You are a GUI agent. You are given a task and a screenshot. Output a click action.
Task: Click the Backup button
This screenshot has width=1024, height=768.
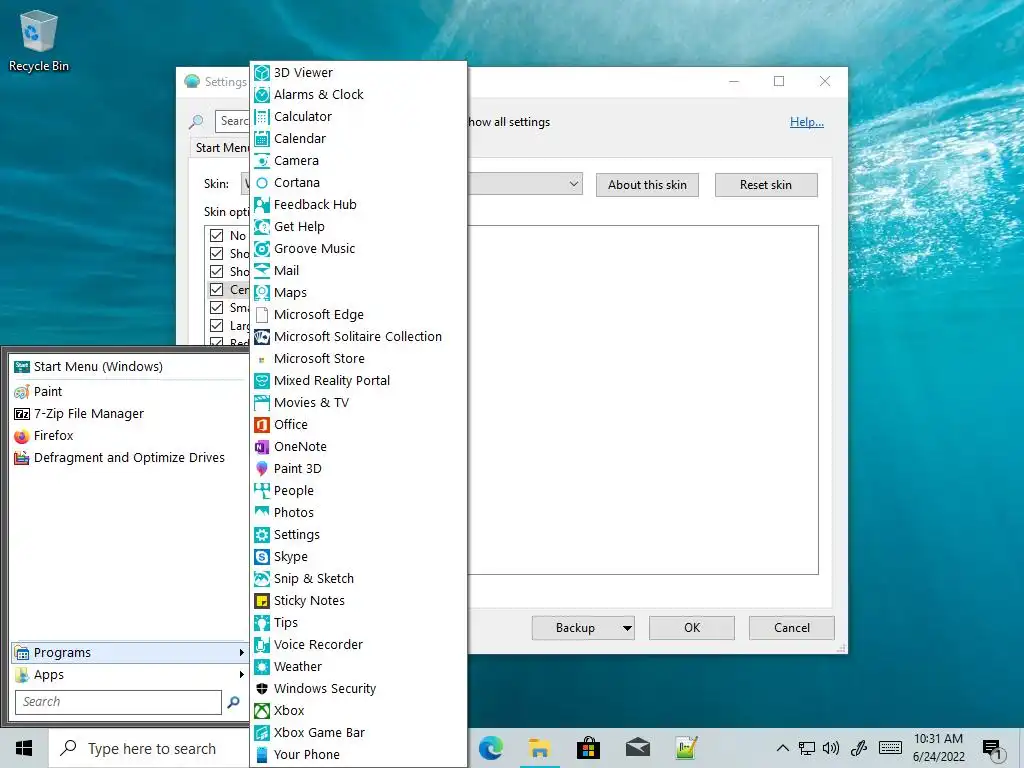tap(575, 628)
